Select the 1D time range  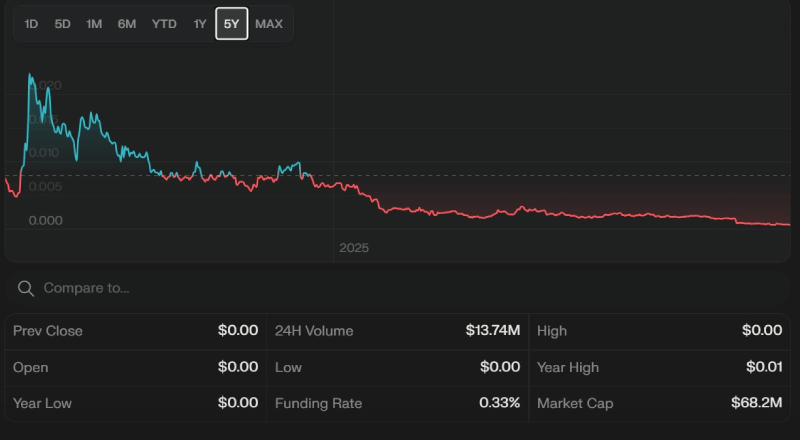coord(31,24)
